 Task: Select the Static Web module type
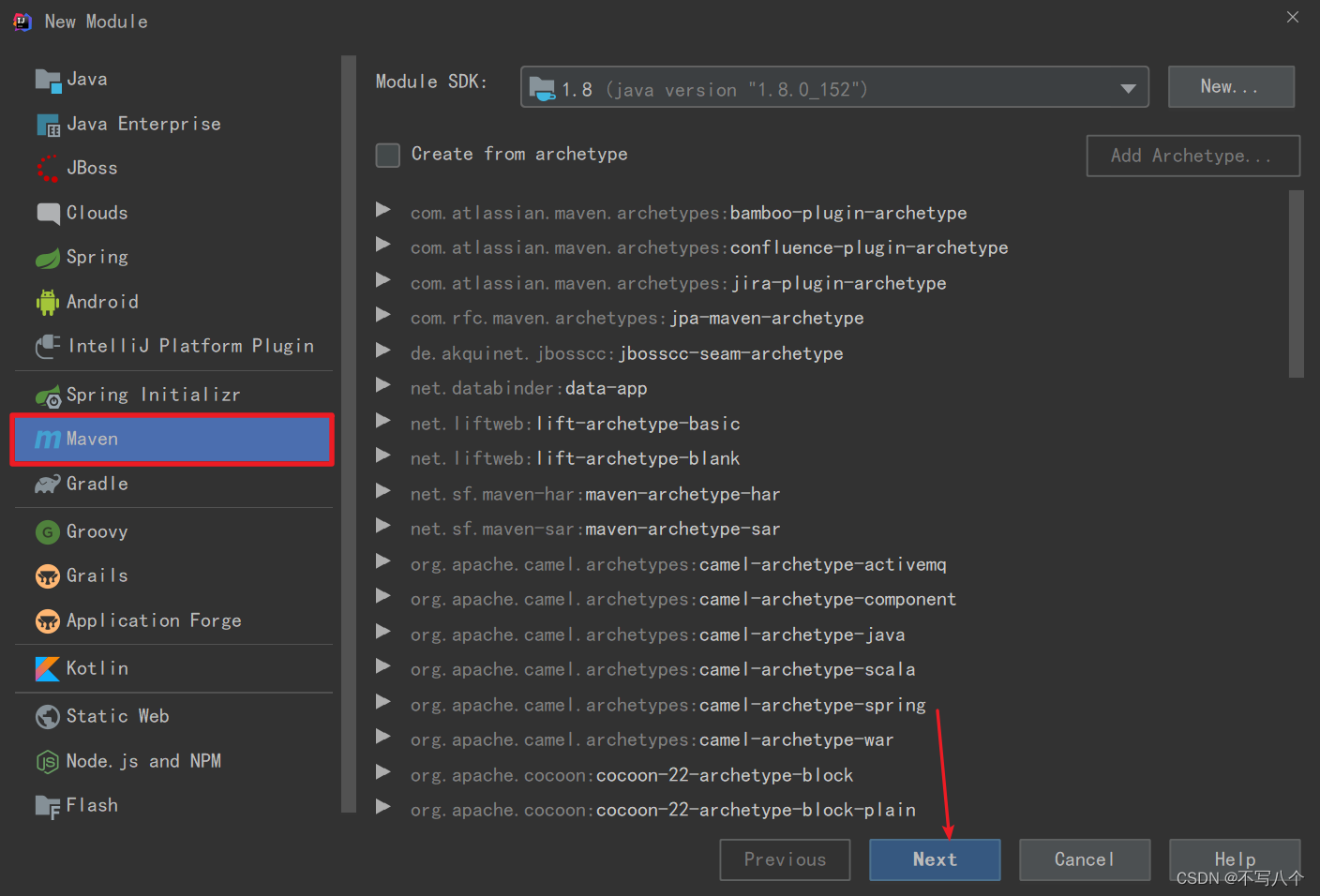tap(172, 717)
